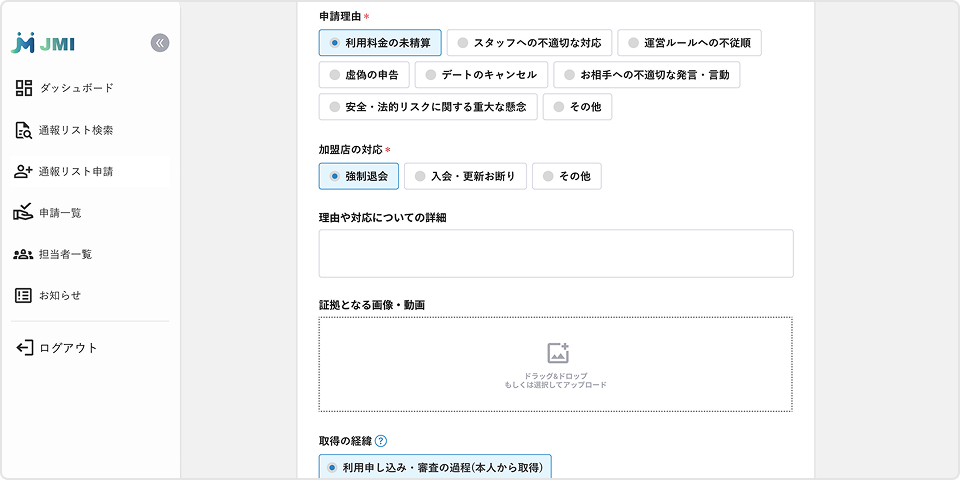Click the ログアウト exit arrow icon
Screen dimensions: 960x480
[x=24, y=348]
